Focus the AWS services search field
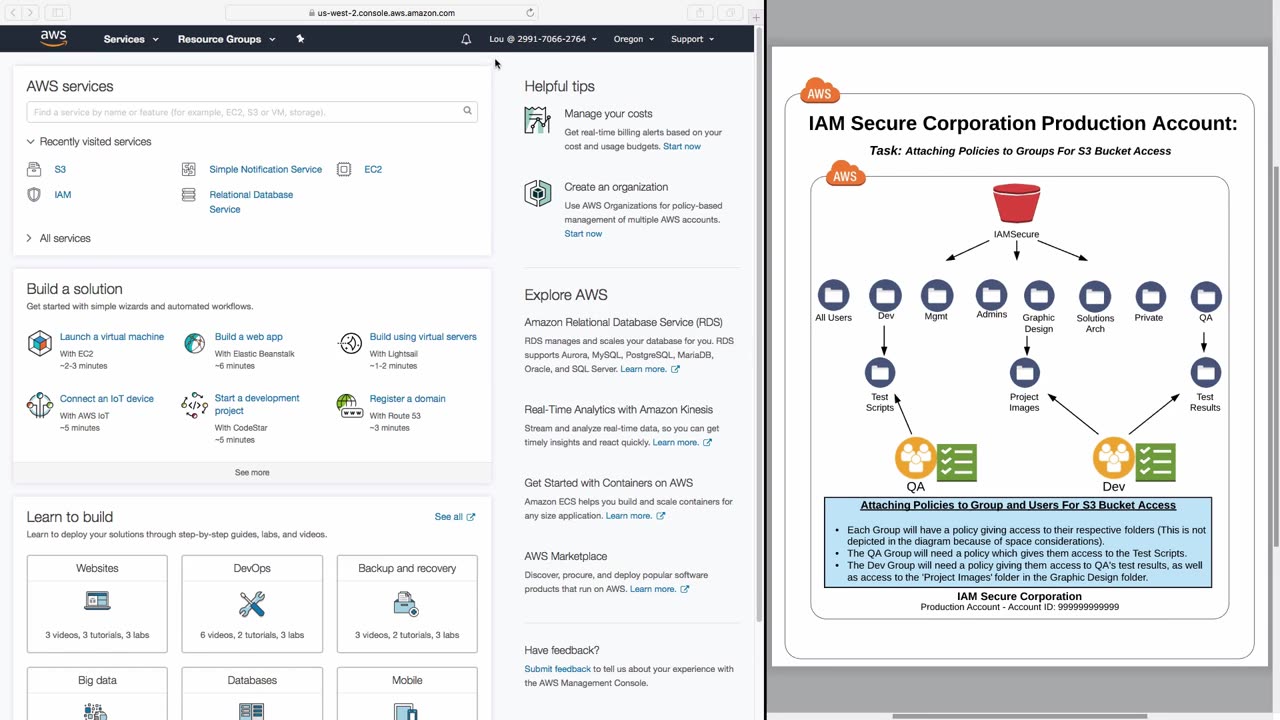Screen dimensions: 1280x720 (x=252, y=112)
